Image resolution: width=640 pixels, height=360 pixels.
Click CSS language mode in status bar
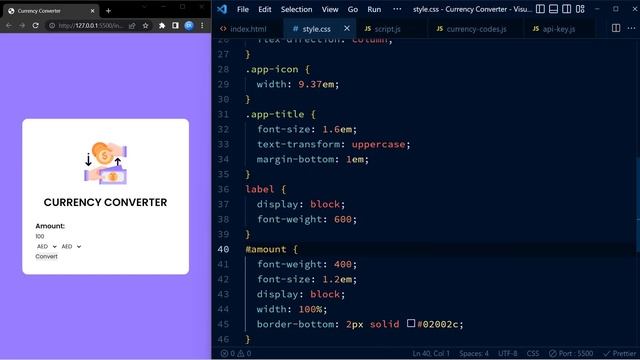click(x=533, y=353)
